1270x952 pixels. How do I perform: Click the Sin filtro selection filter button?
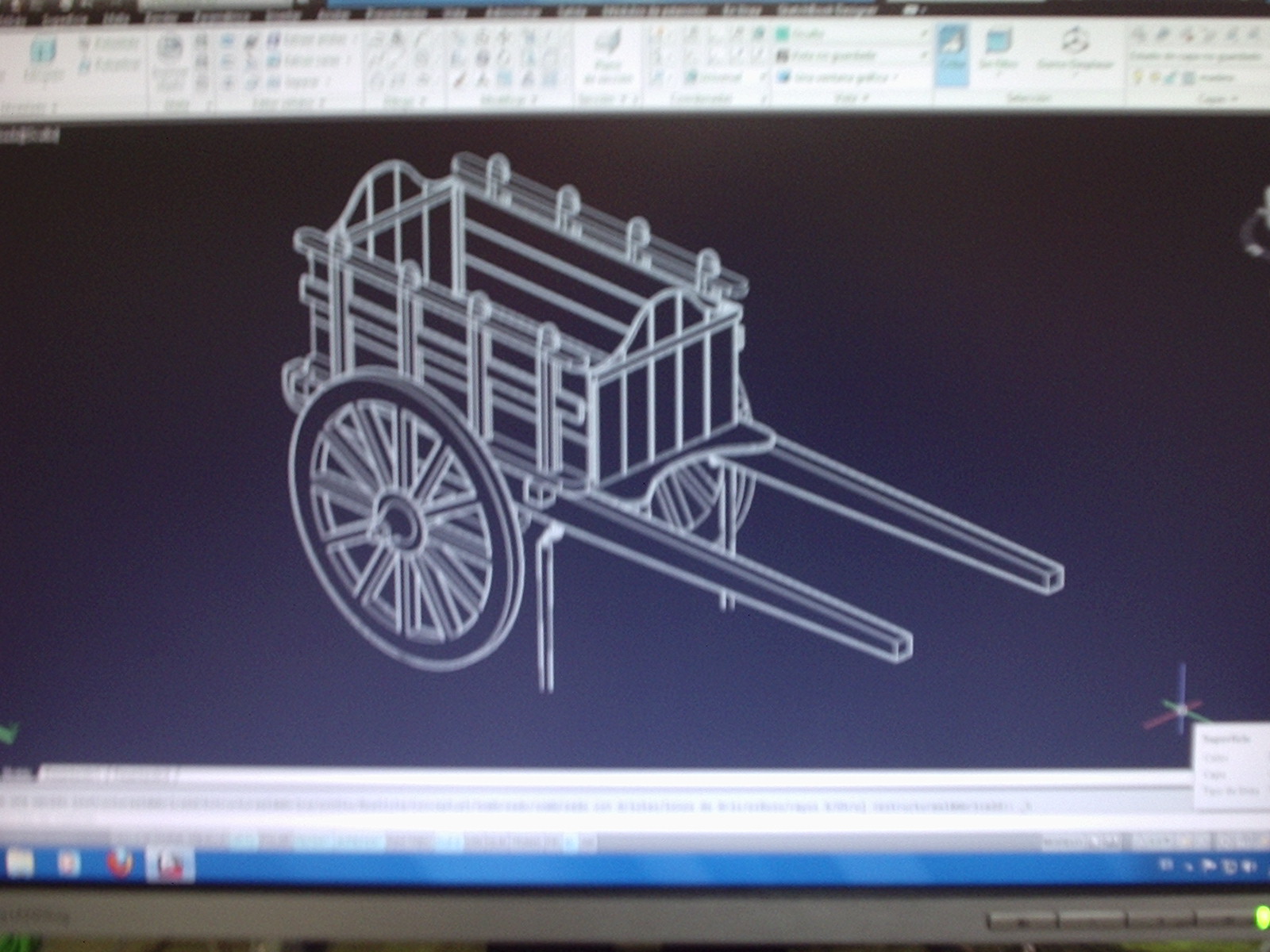pyautogui.click(x=998, y=51)
